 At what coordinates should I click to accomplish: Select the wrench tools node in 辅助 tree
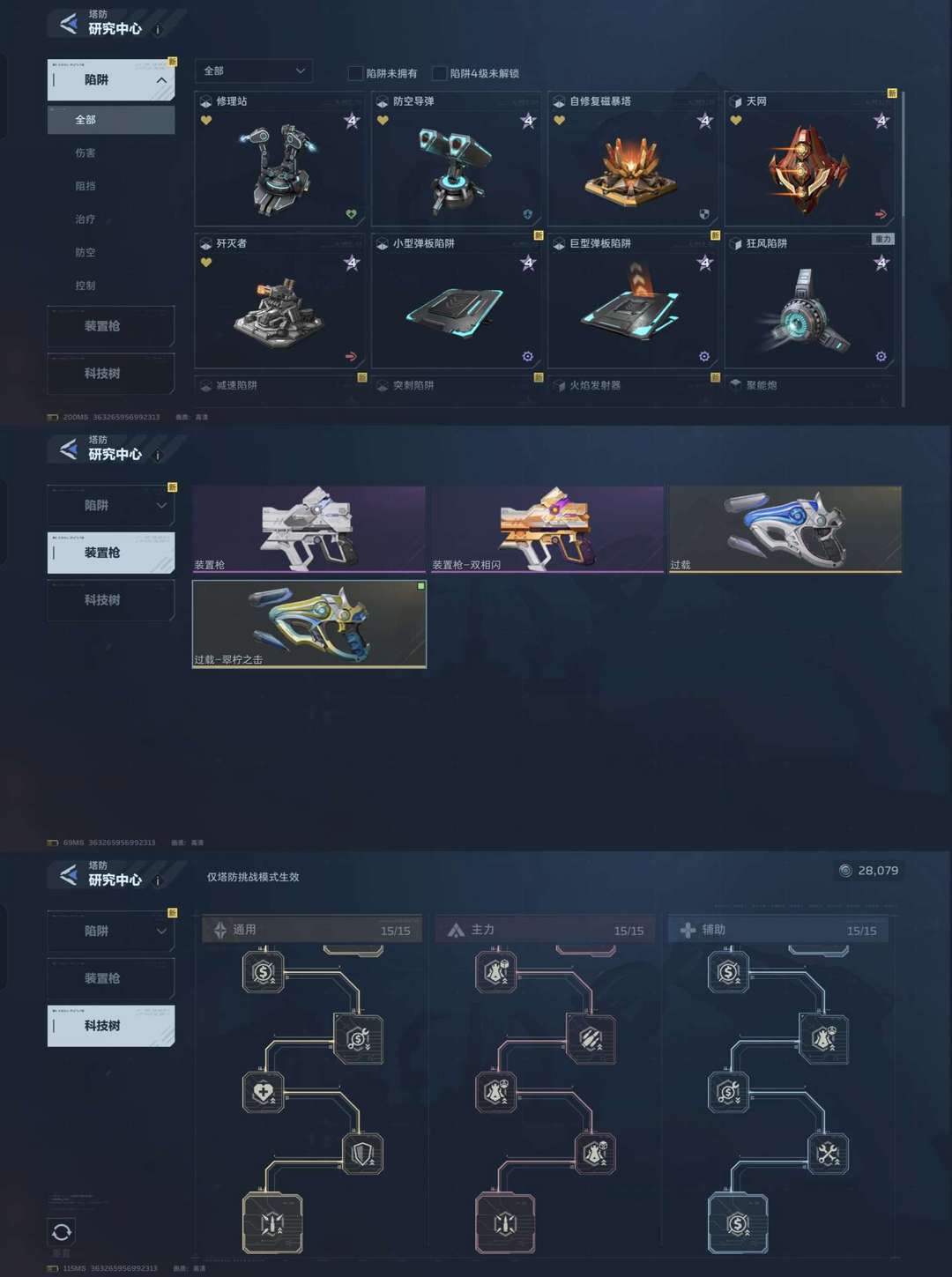tap(828, 1154)
